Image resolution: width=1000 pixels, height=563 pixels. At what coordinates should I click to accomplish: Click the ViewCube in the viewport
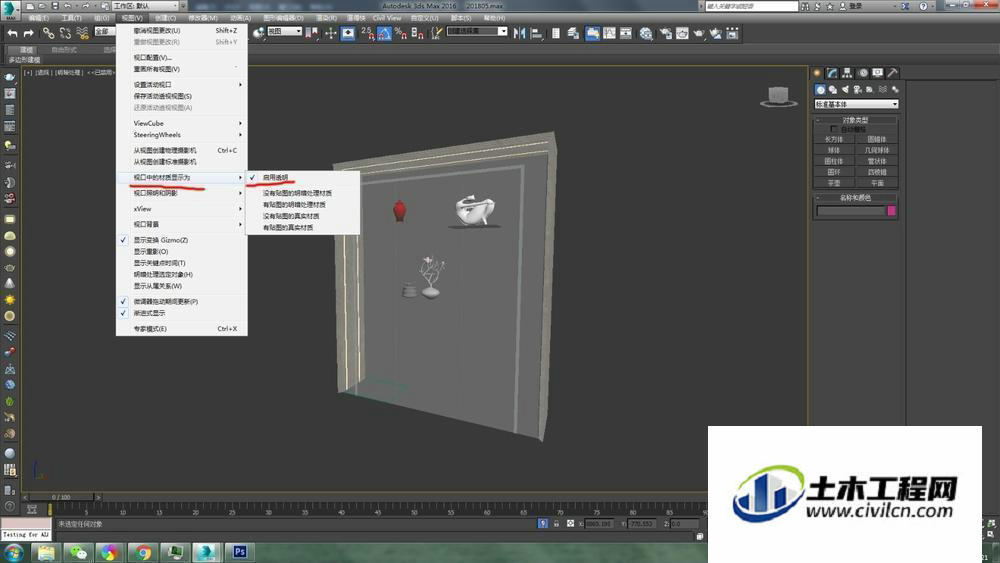[778, 96]
